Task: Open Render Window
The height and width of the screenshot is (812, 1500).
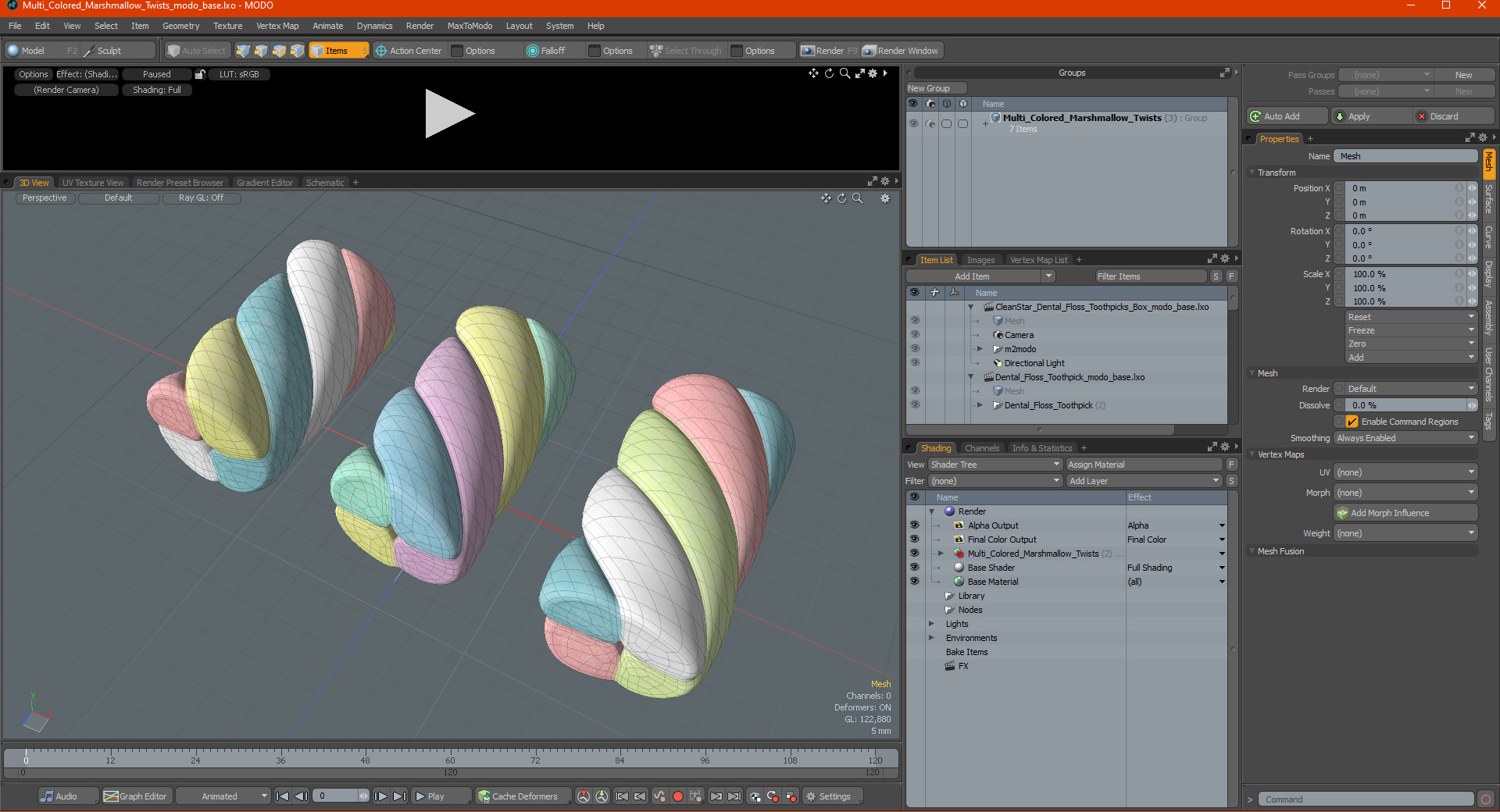Action: [902, 51]
